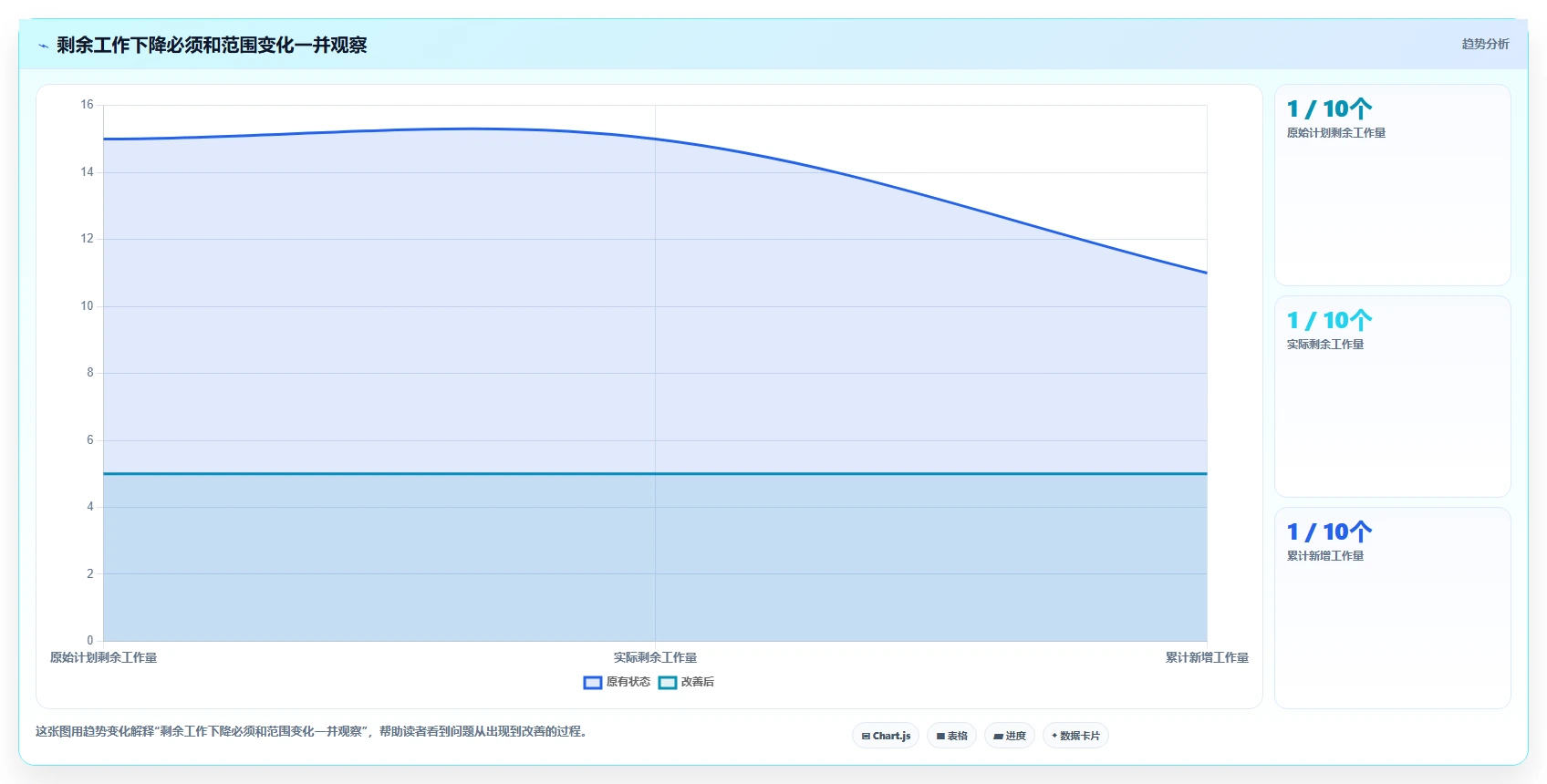This screenshot has width=1547, height=784.
Task: Click the cyan 1 / 10个 value in middle card
Action: pos(1329,321)
